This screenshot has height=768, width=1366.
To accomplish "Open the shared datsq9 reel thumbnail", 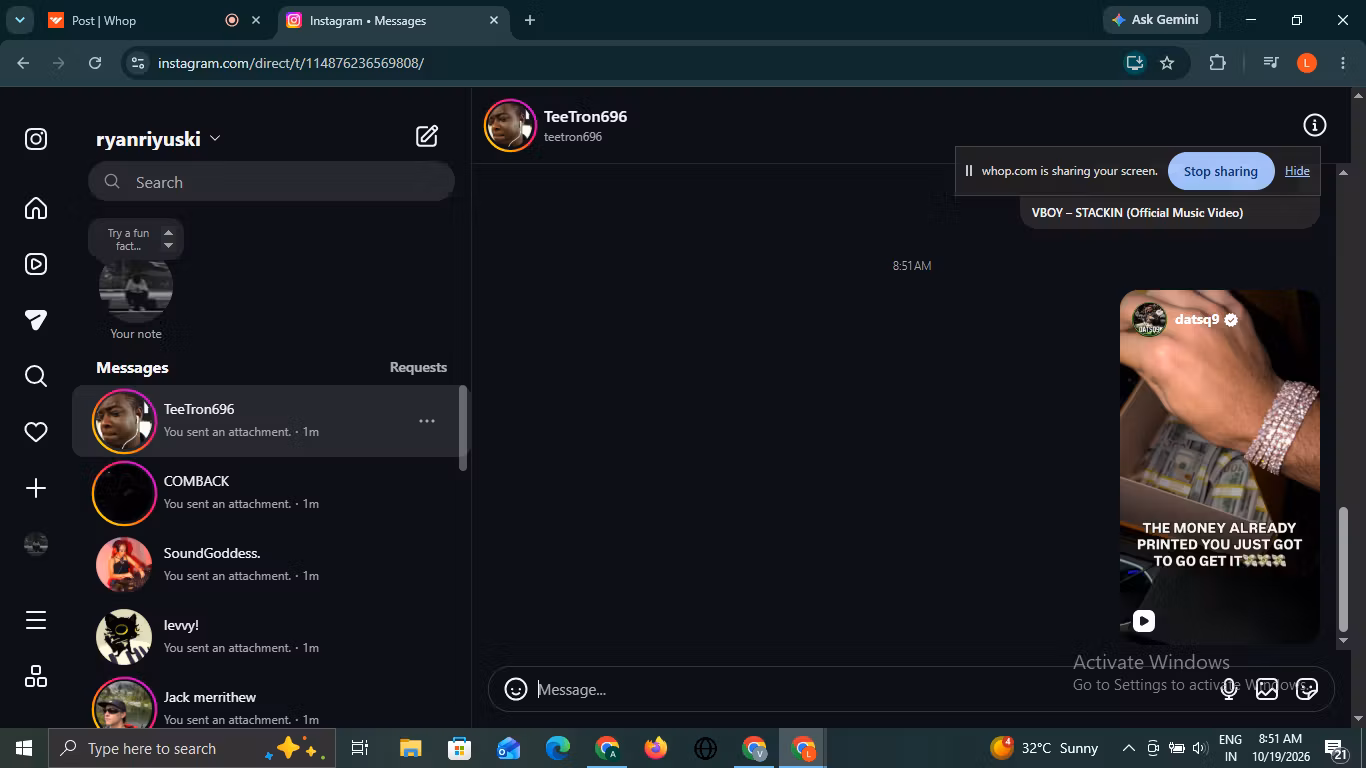I will click(x=1220, y=466).
